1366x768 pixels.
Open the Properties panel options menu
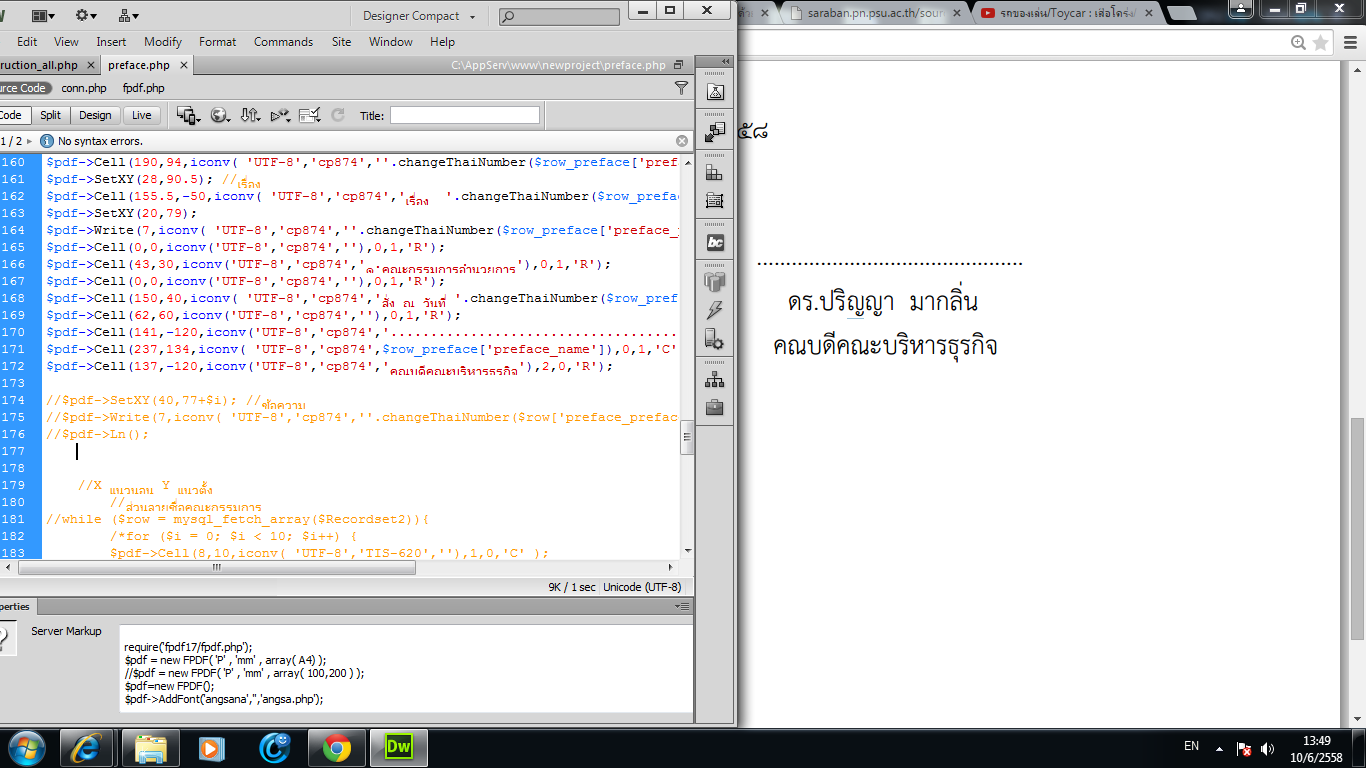point(682,606)
